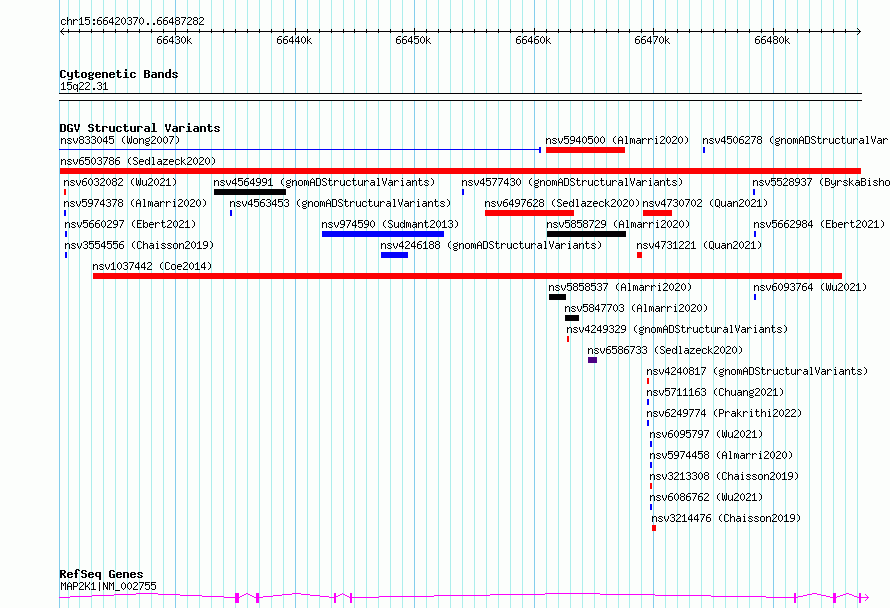Image resolution: width=890 pixels, height=608 pixels.
Task: Open nsv5974378 (Almarri2020) variant label
Action: [135, 203]
